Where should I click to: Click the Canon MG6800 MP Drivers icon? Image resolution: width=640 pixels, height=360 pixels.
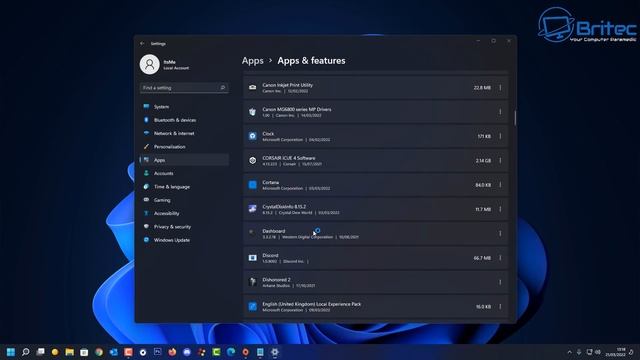tap(253, 112)
